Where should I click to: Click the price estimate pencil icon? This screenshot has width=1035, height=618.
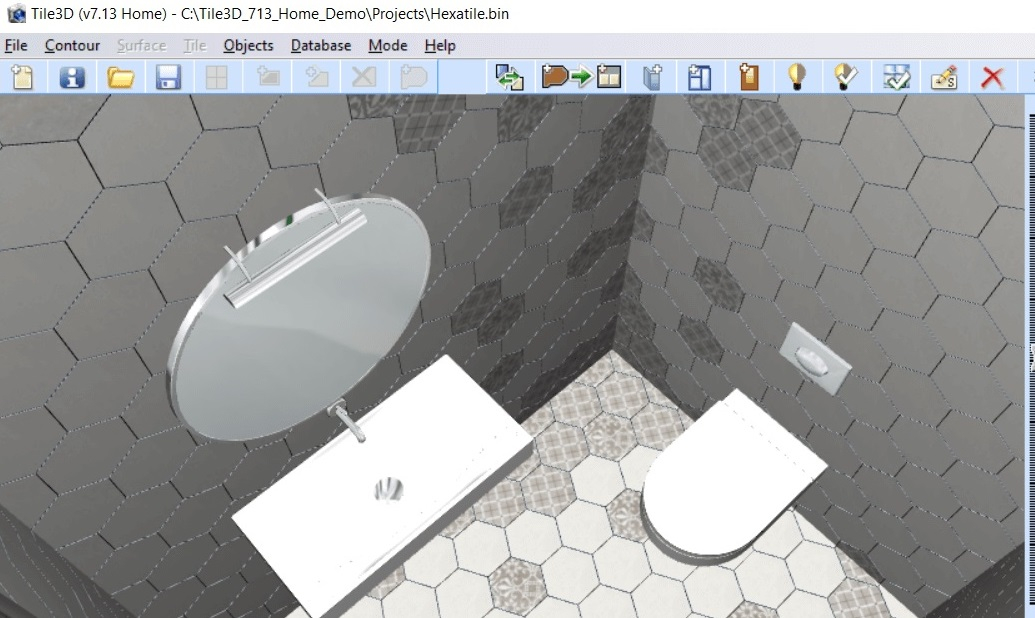coord(944,77)
